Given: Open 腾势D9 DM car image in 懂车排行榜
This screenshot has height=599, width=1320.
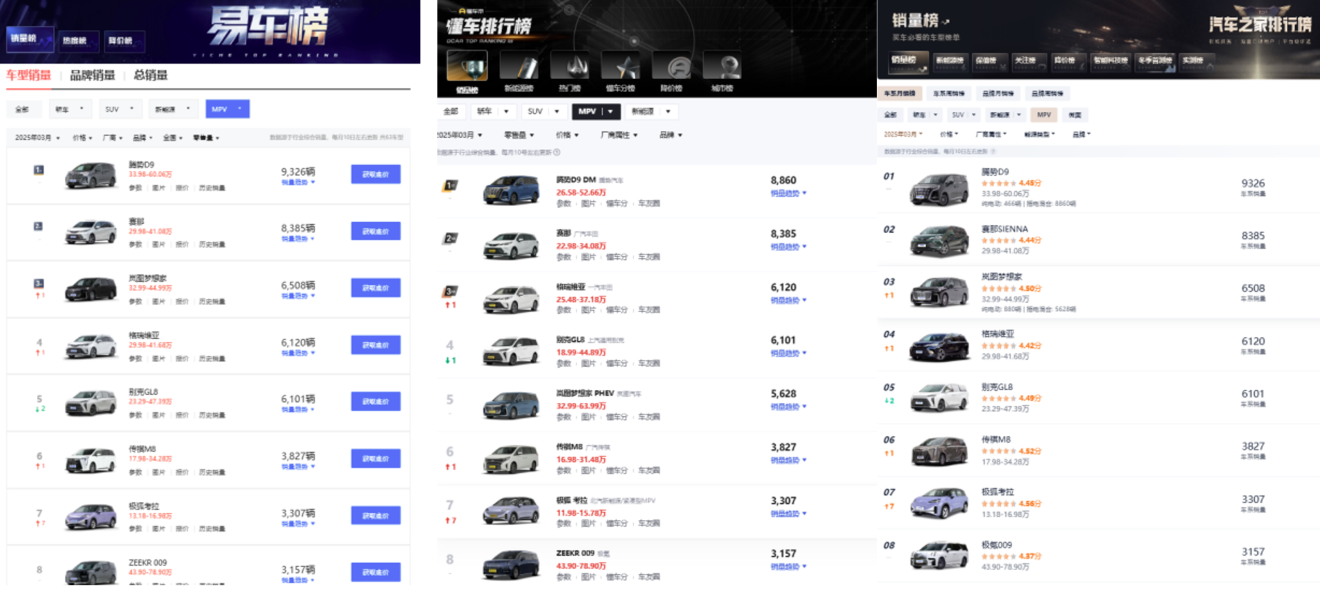Looking at the screenshot, I should (x=510, y=191).
